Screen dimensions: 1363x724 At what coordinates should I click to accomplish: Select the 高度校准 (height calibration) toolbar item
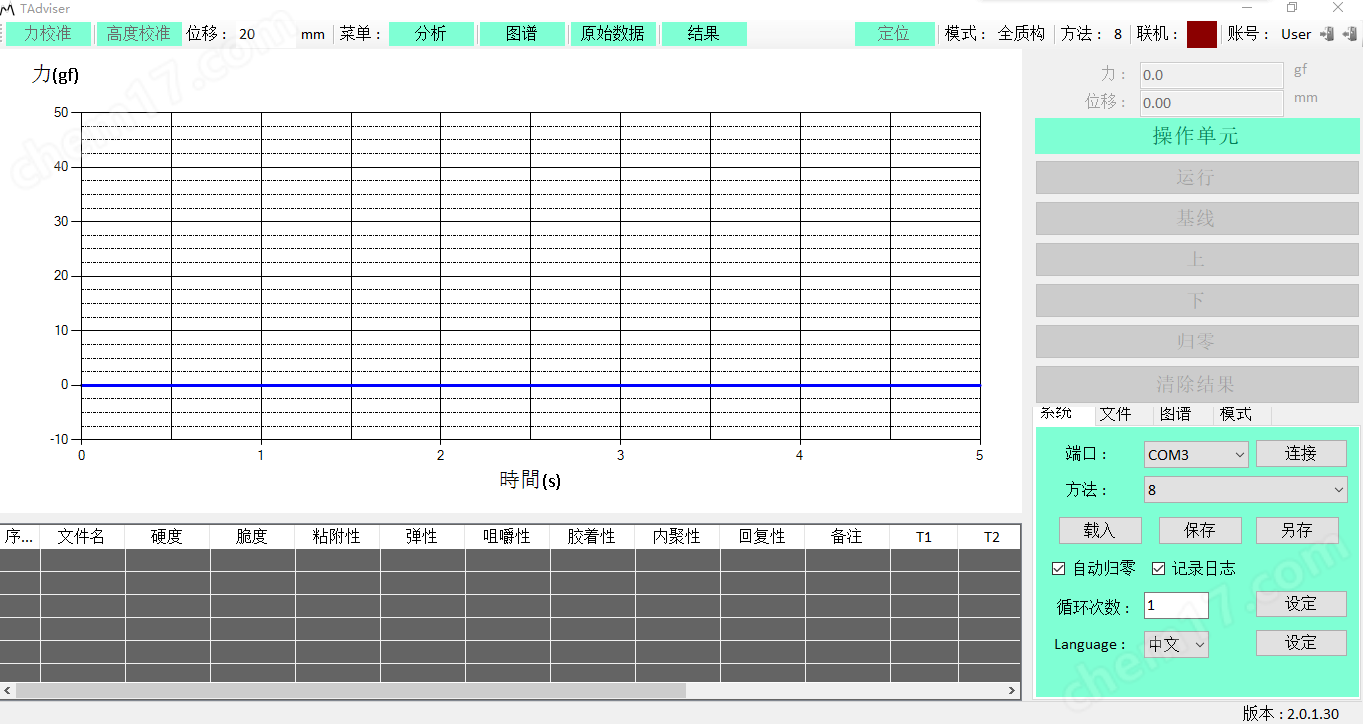(x=140, y=33)
